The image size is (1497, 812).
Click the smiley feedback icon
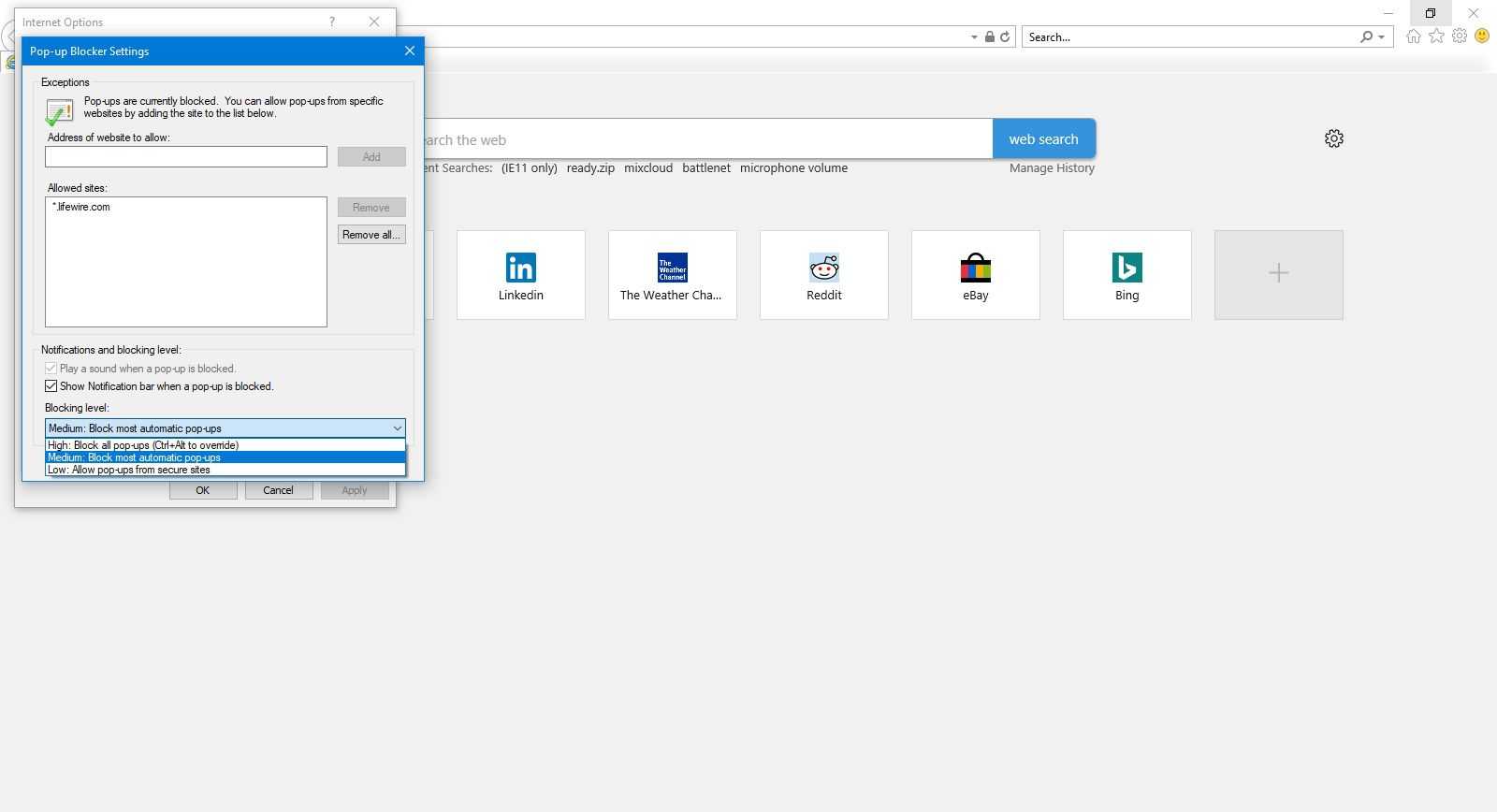[x=1482, y=36]
